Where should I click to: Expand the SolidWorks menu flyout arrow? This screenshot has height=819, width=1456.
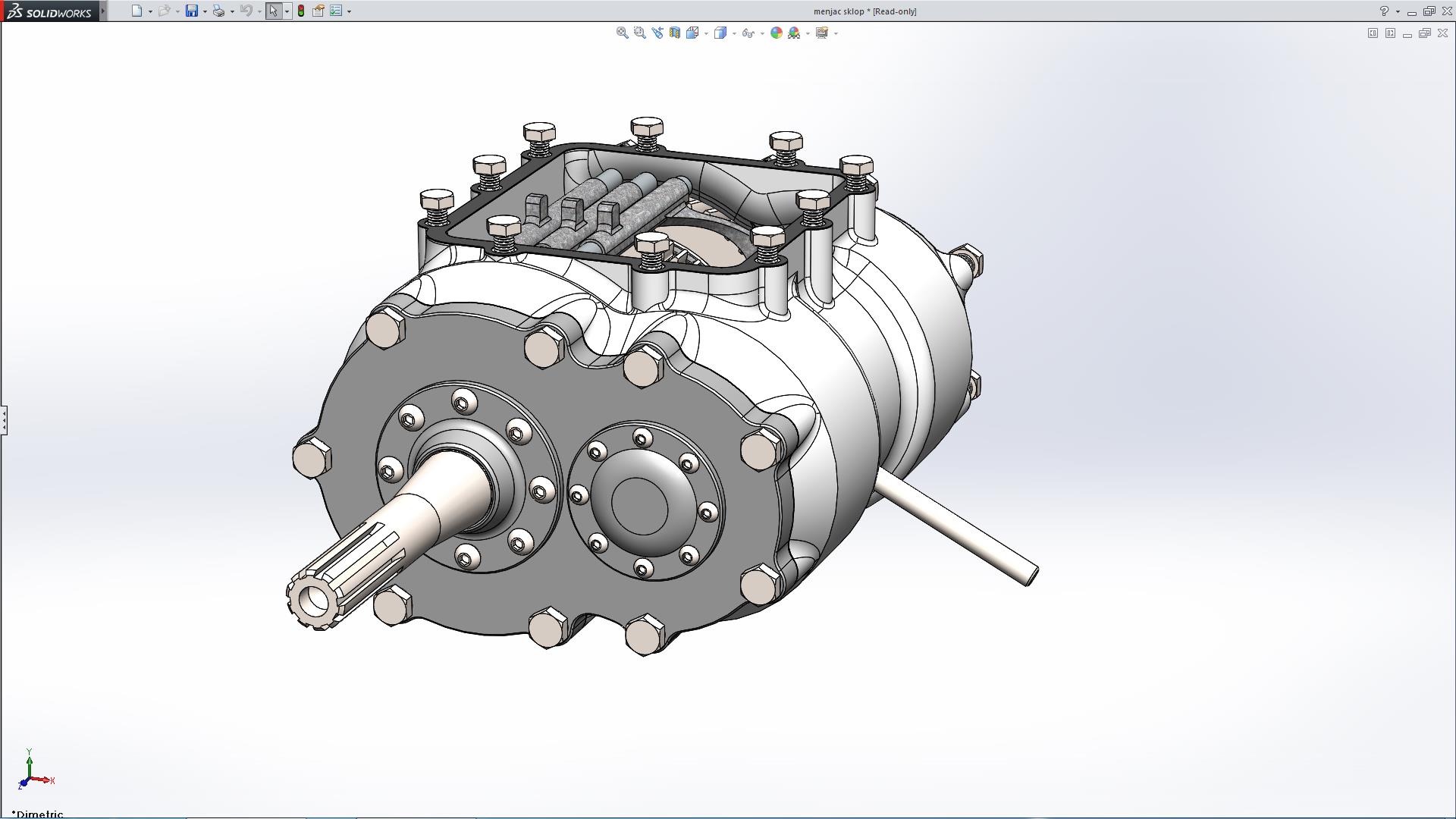(103, 11)
